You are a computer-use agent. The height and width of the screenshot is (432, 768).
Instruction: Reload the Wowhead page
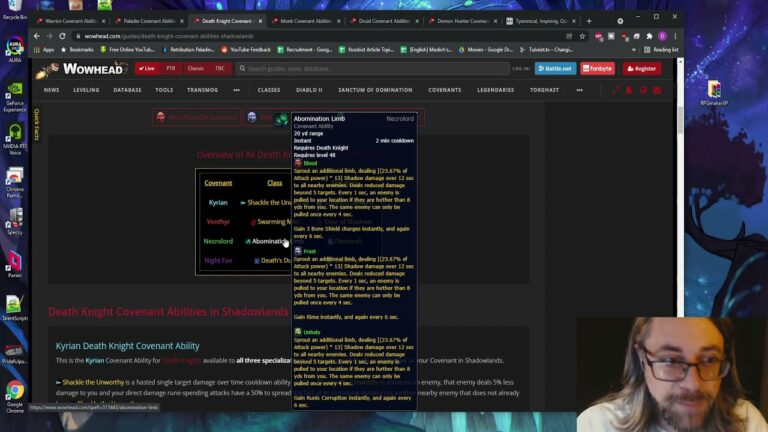(62, 36)
